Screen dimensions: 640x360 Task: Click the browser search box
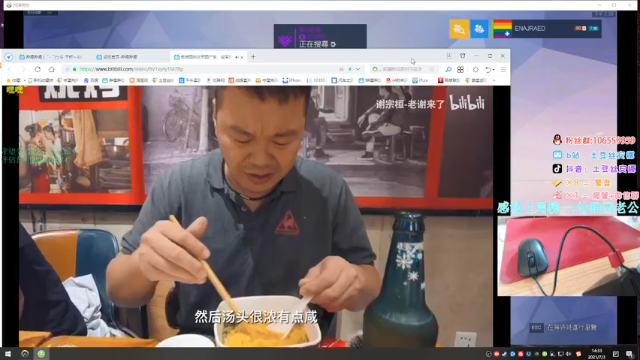coord(404,69)
